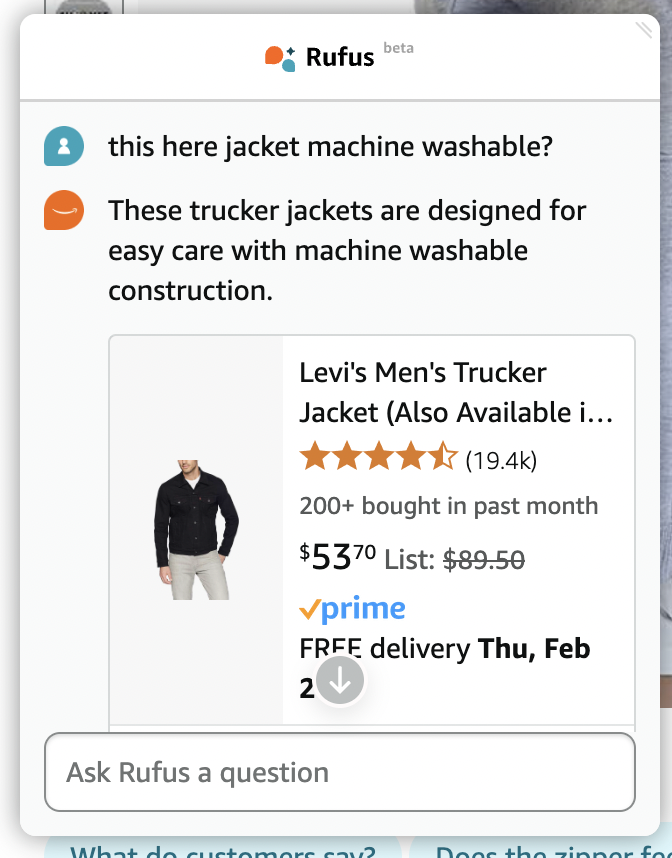This screenshot has height=858, width=672.
Task: Click the Rufus logo icon in header
Action: (x=280, y=58)
